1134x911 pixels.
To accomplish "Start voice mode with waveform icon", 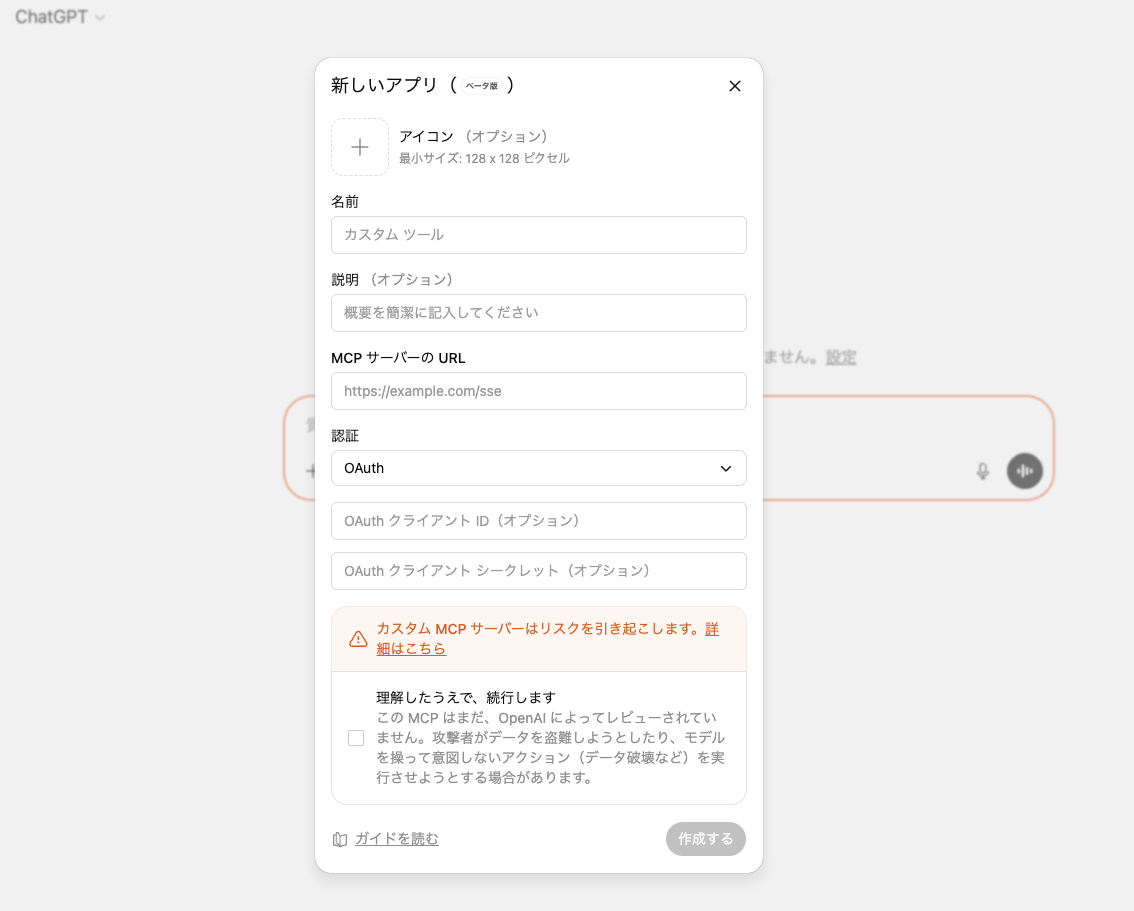I will (x=1025, y=471).
